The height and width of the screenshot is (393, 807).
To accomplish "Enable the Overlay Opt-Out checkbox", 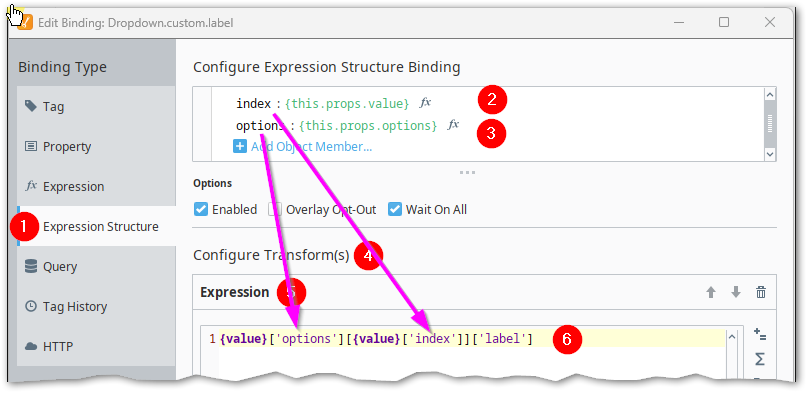I will pos(274,210).
